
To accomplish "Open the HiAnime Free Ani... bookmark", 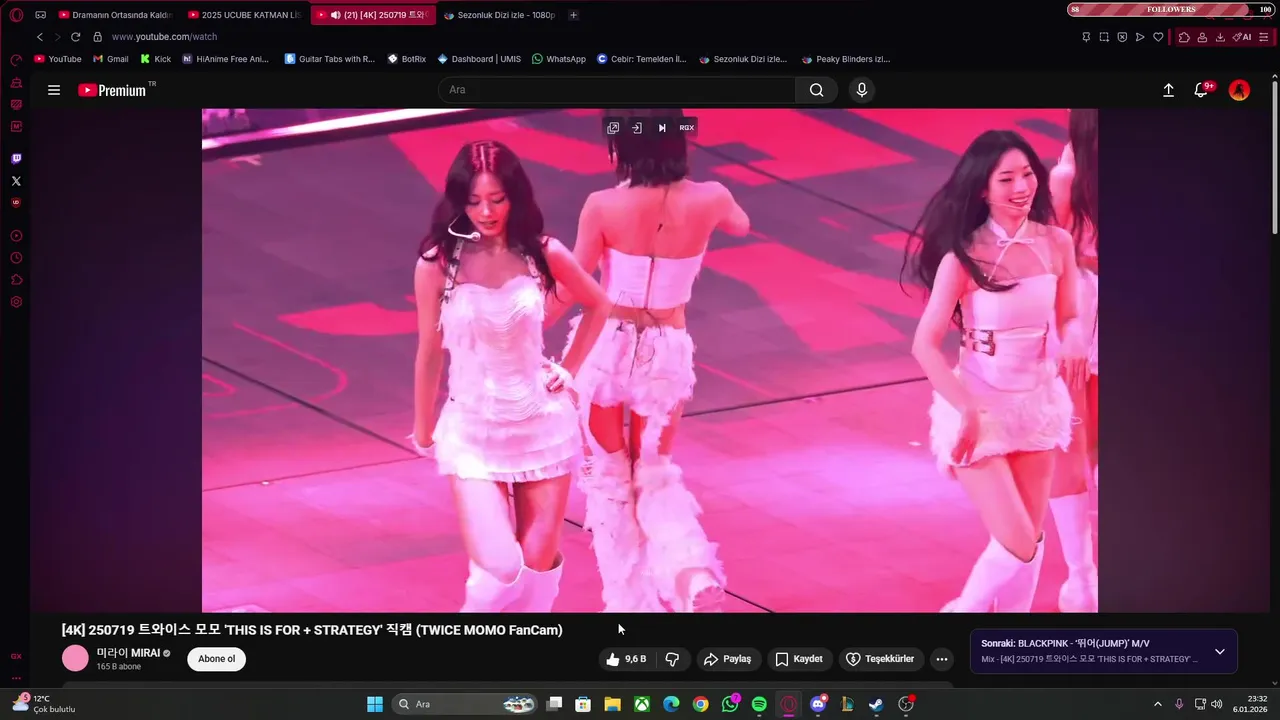I will click(x=226, y=59).
